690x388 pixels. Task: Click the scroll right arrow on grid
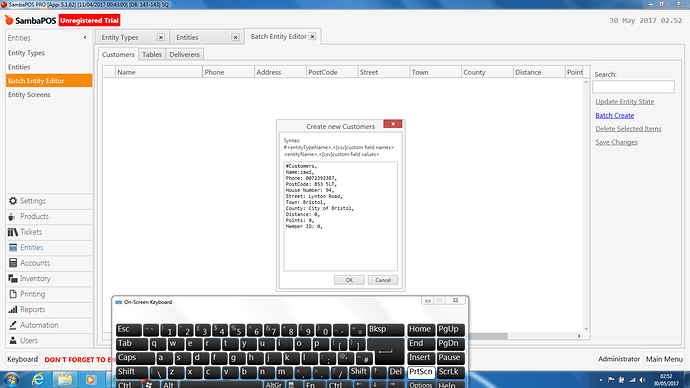579,336
